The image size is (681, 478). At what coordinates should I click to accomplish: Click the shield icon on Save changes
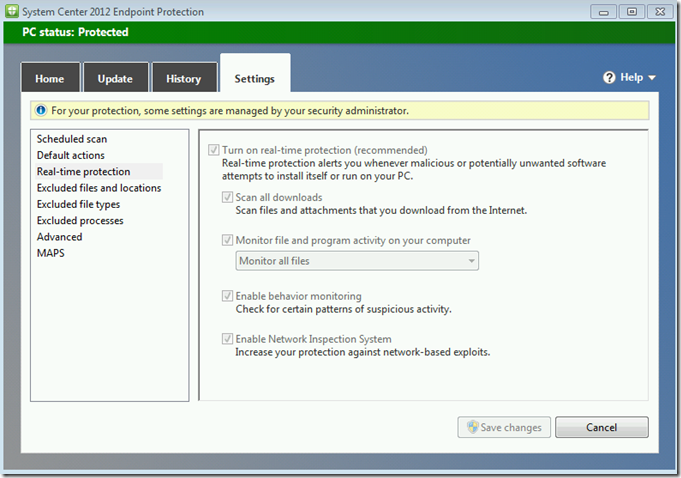click(x=473, y=427)
